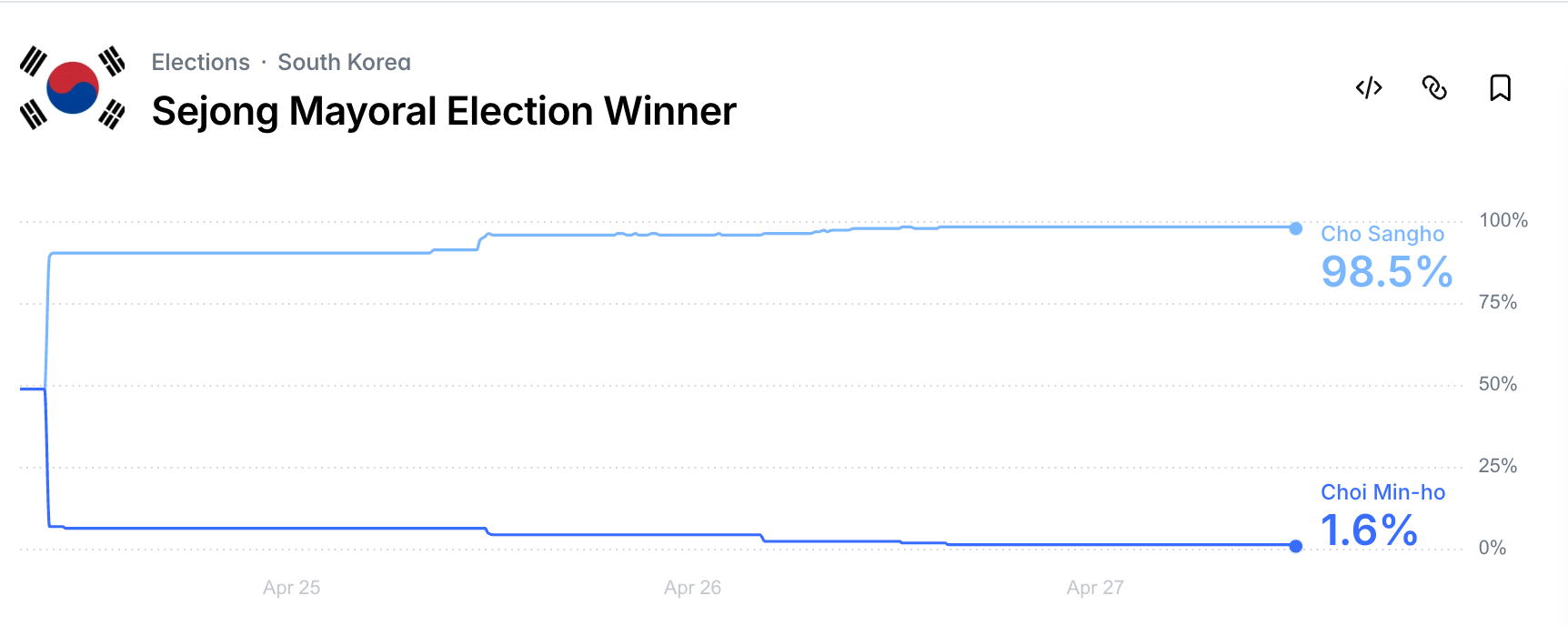Click the South Korea flag image

click(72, 88)
